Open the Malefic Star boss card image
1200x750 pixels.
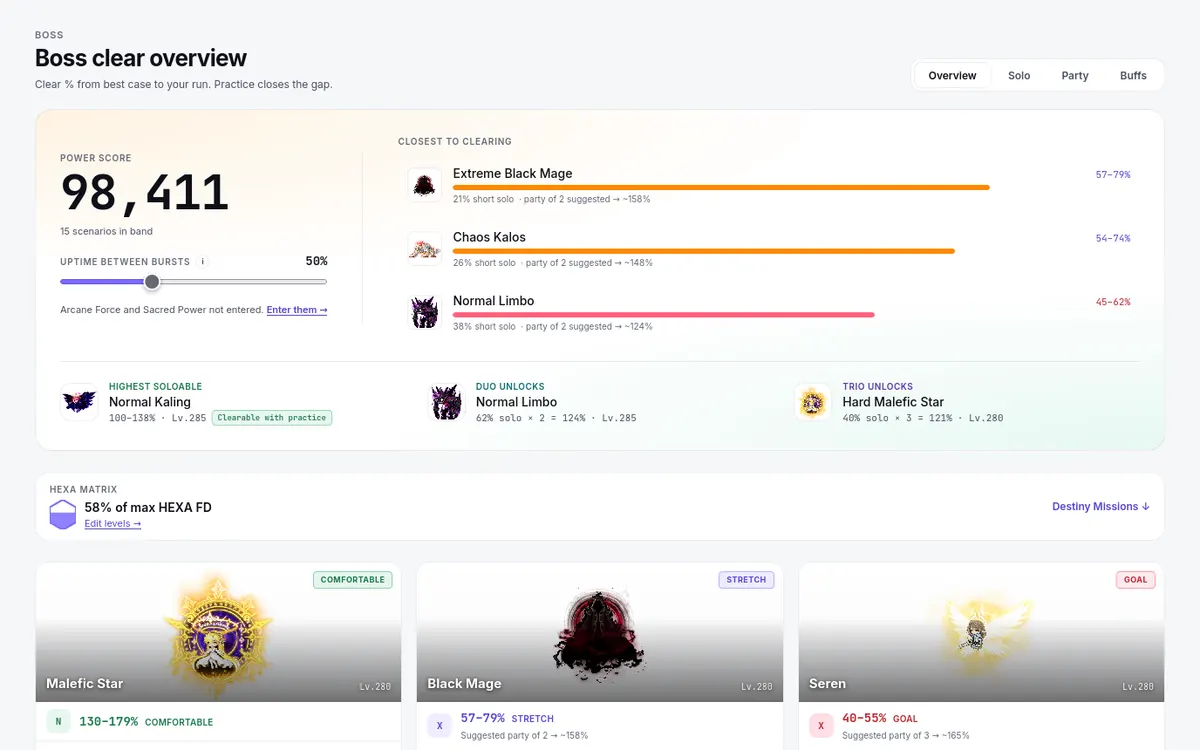tap(218, 632)
